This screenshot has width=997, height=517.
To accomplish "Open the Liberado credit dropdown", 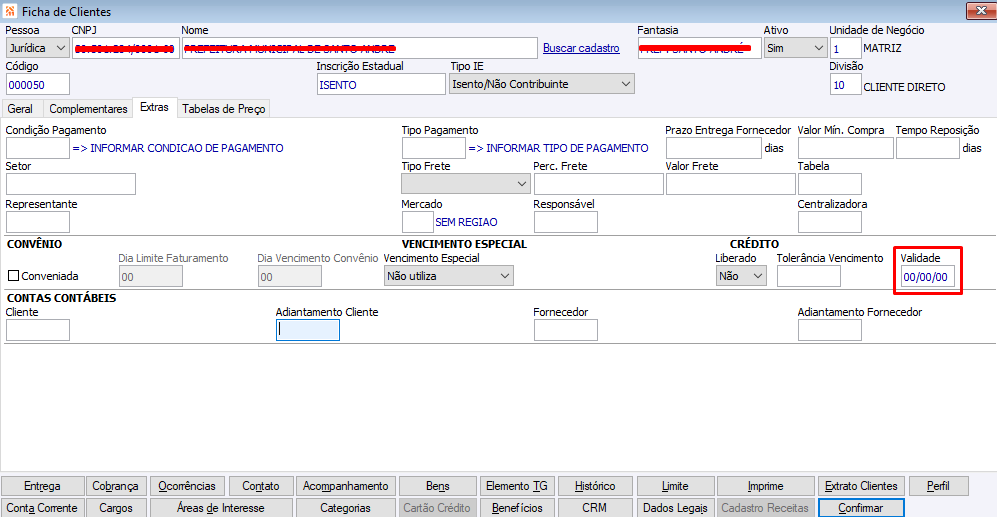I will pyautogui.click(x=741, y=276).
